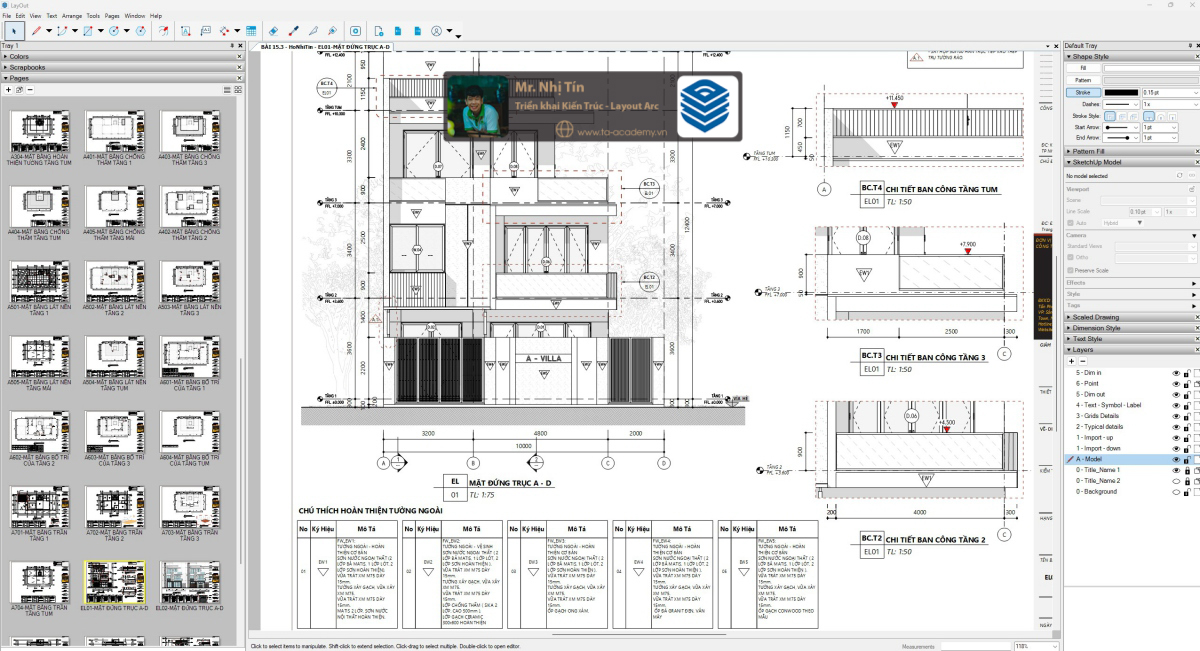Toggle lock on the 0 - Background layer
Screen dimensions: 1200x651
pos(1187,492)
